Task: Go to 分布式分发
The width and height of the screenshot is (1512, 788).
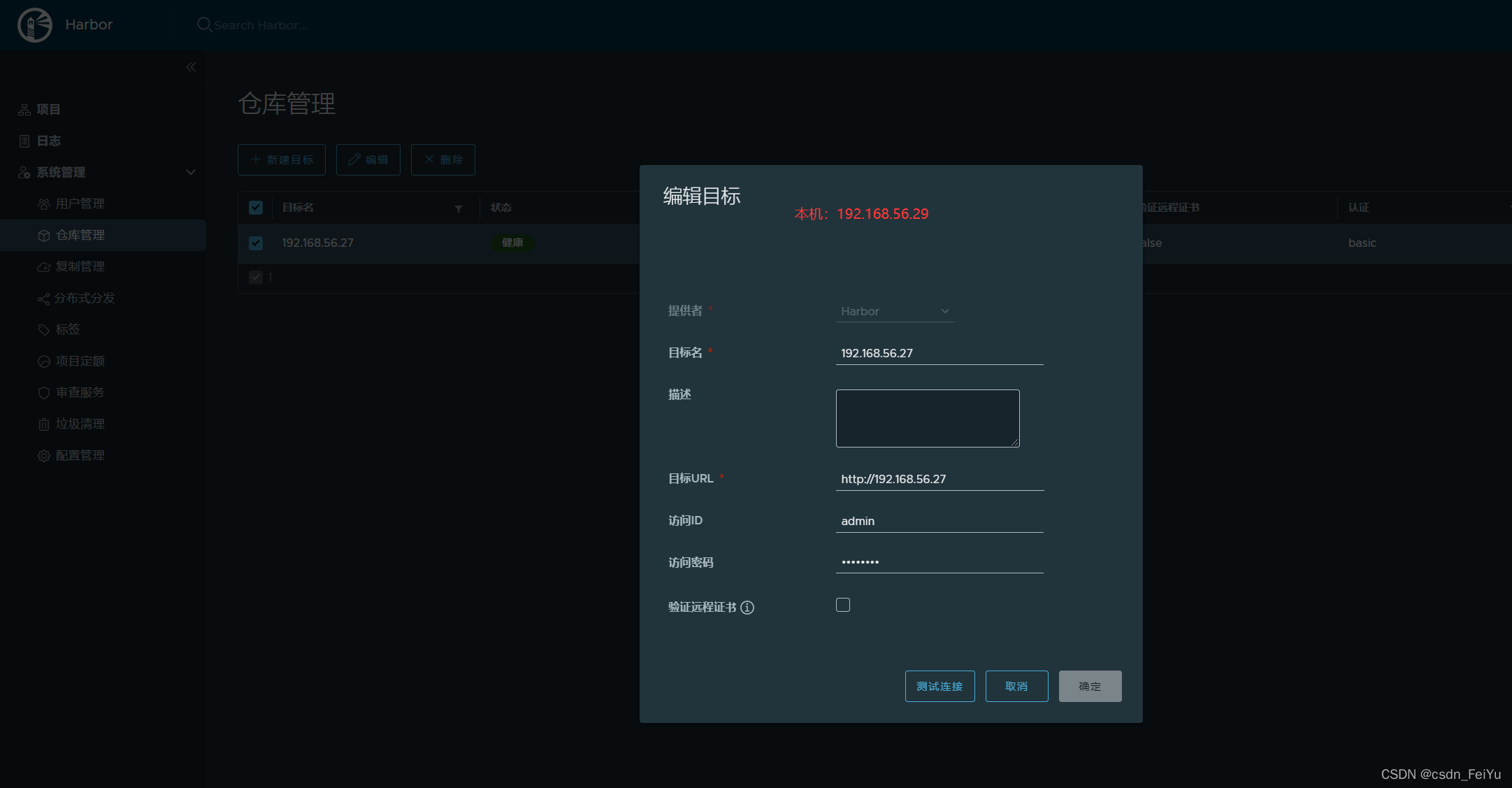Action: tap(85, 299)
